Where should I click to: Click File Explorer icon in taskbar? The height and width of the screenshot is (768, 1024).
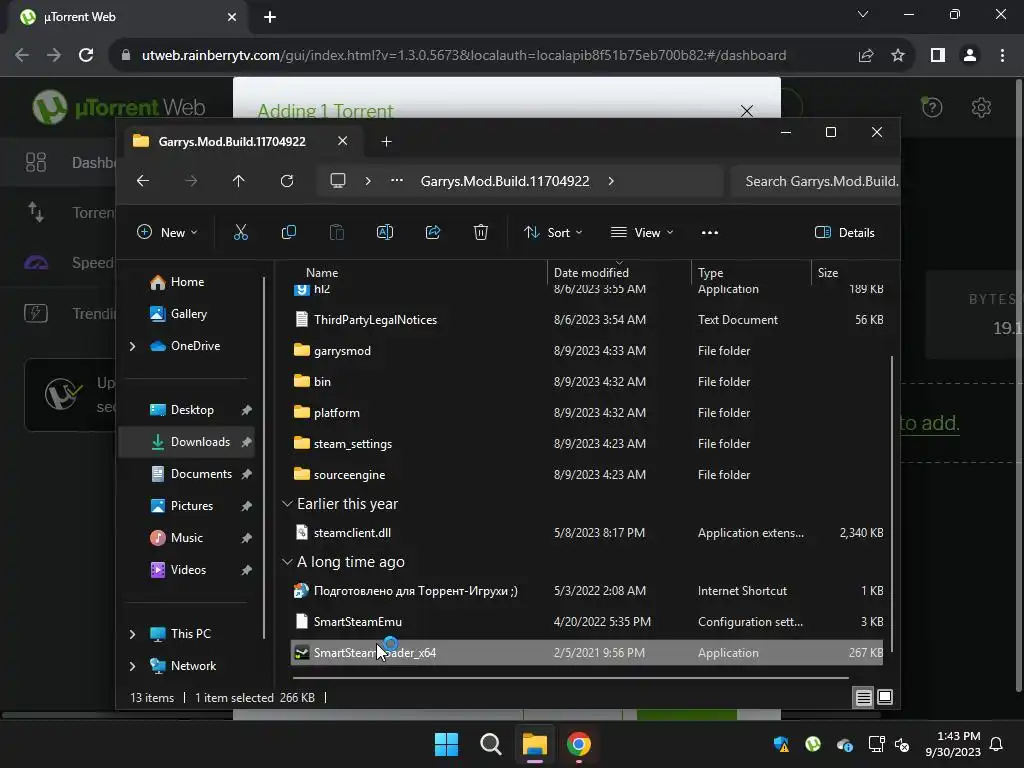point(534,744)
